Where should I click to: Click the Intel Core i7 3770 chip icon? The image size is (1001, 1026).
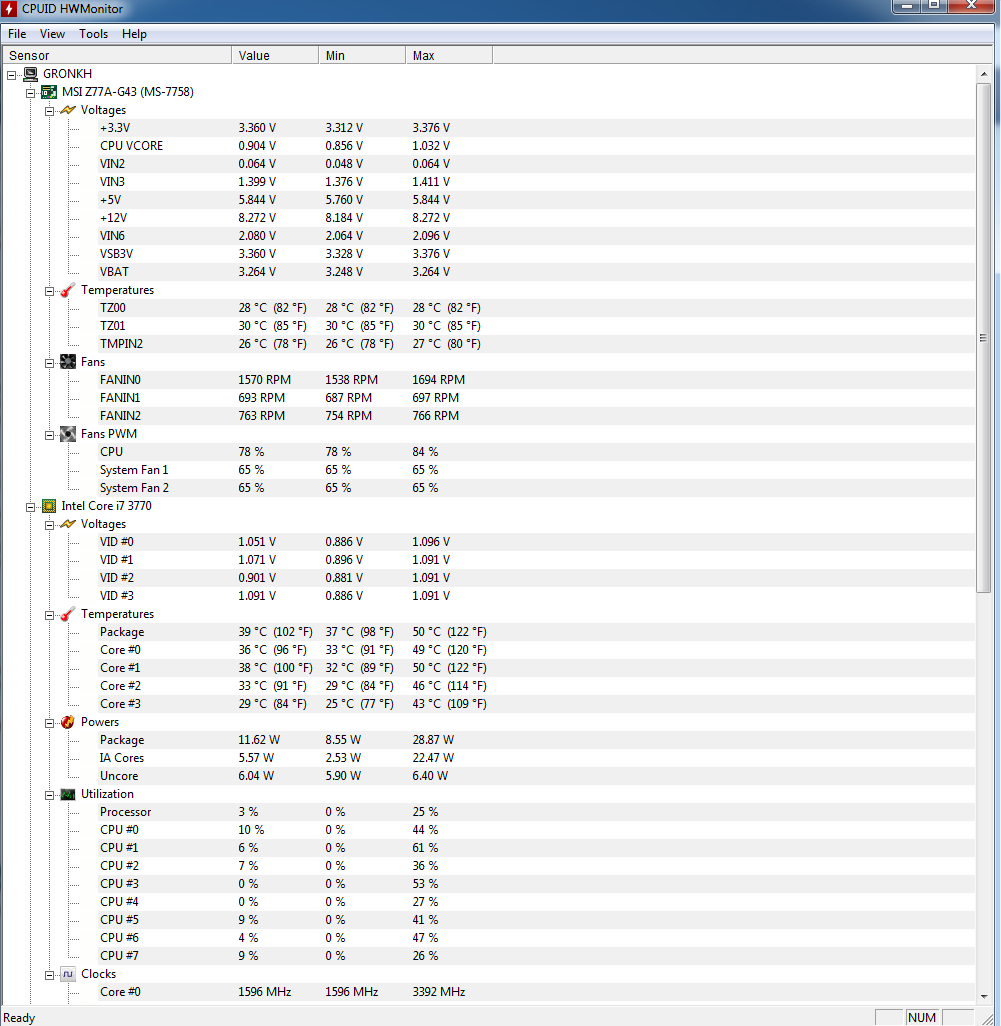(x=49, y=506)
